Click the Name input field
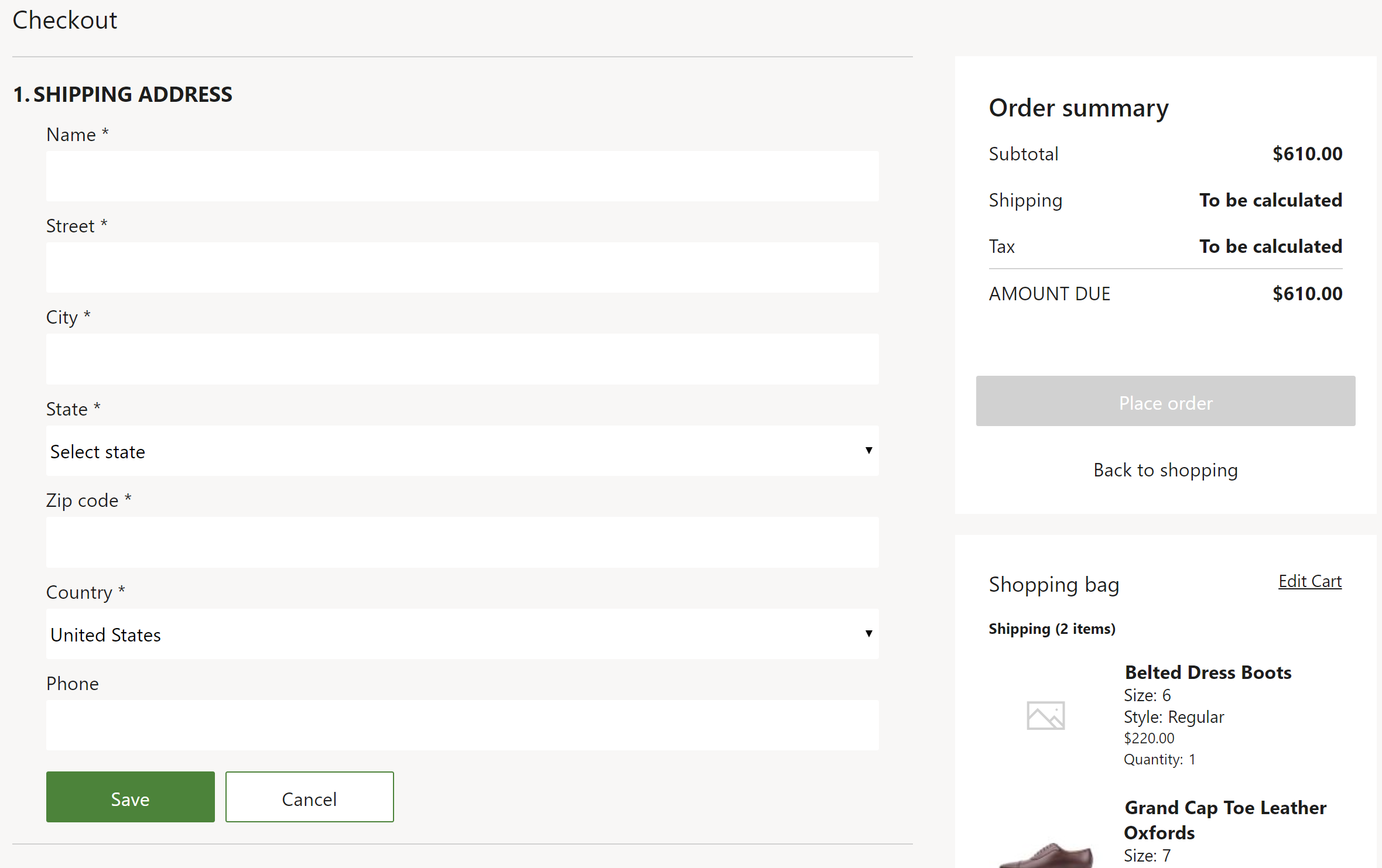 pyautogui.click(x=462, y=175)
